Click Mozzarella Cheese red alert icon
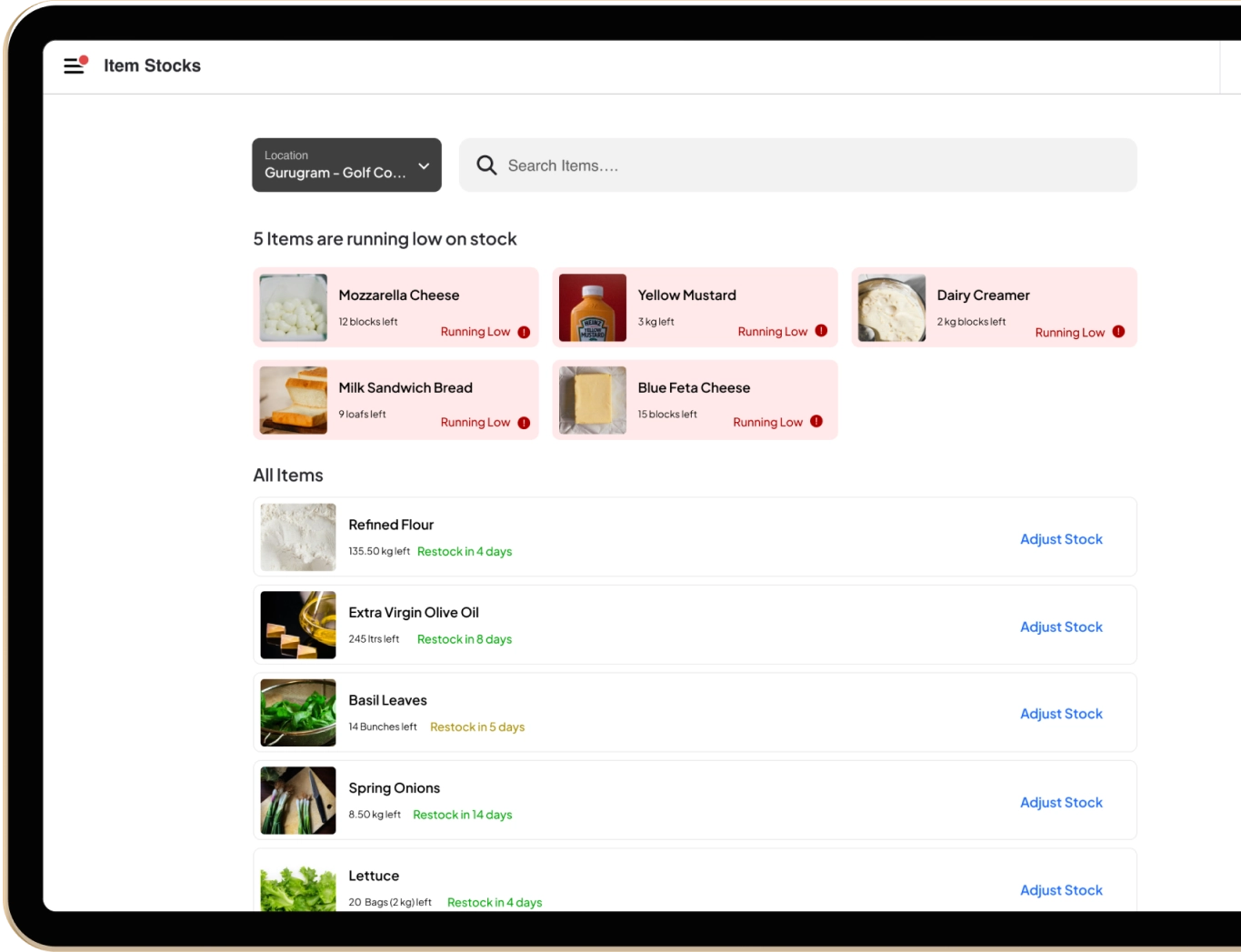The image size is (1241, 952). tap(524, 332)
